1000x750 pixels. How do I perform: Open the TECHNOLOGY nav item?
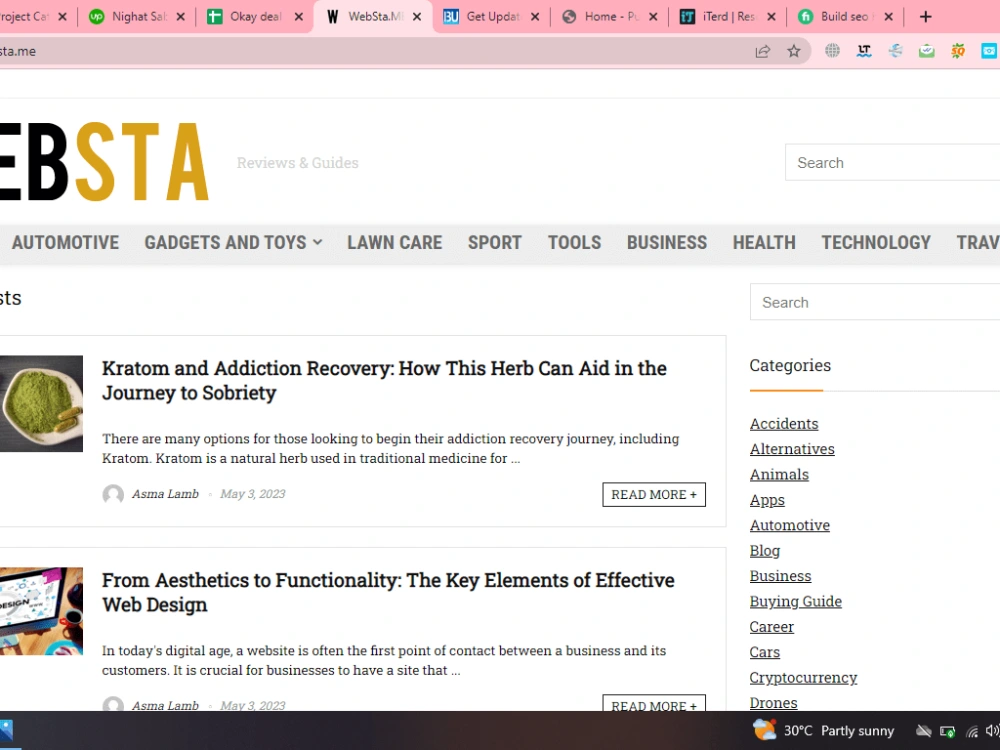[x=876, y=242]
